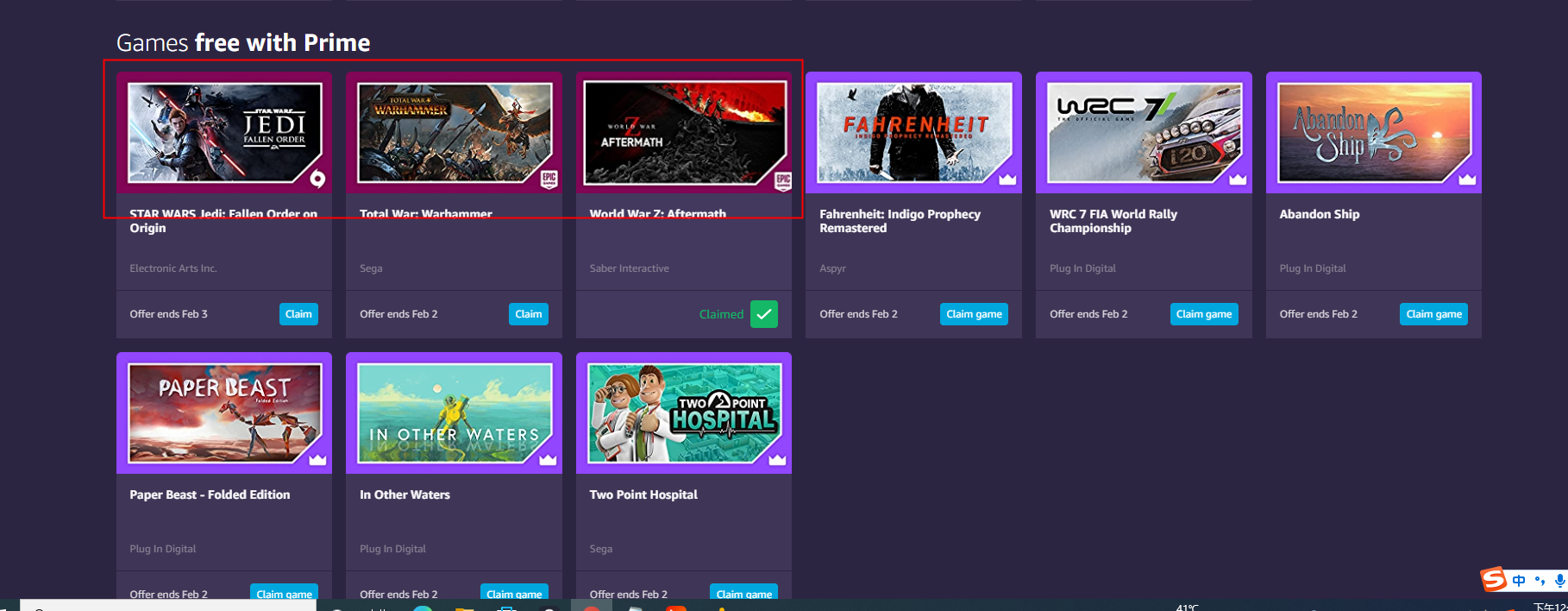Claim Total War: Warhammer
The height and width of the screenshot is (611, 1568).
pos(529,314)
